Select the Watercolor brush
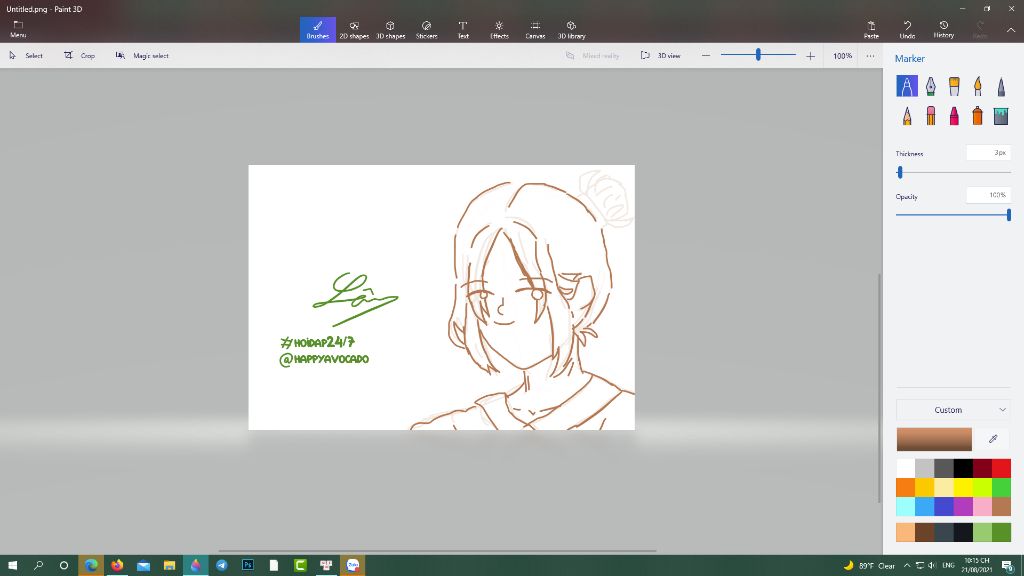Screen dimensions: 1024x576 [x=978, y=86]
